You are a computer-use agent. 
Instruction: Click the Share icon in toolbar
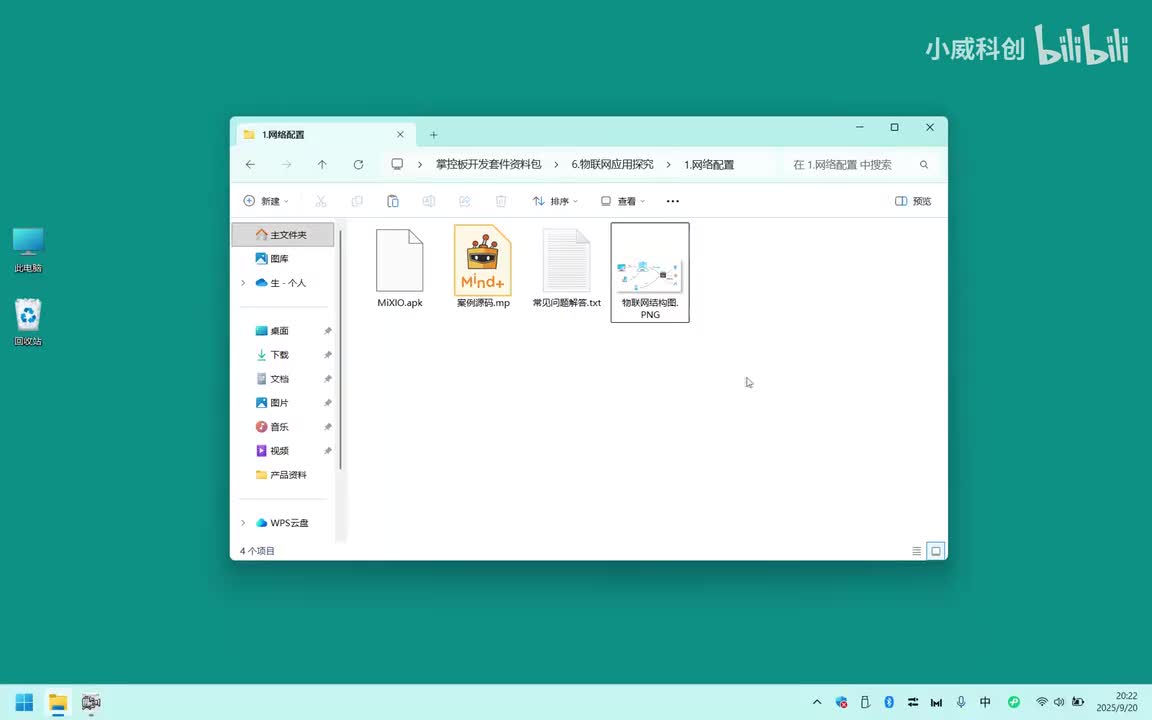464,201
